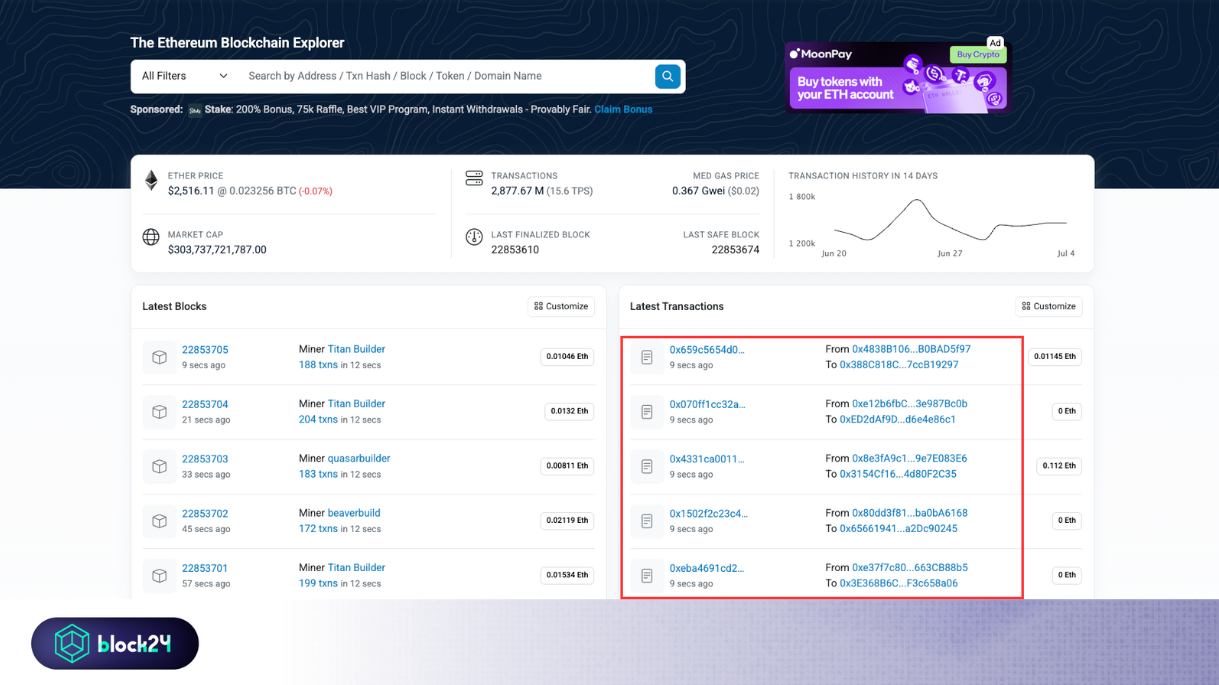This screenshot has width=1219, height=685.
Task: Click document icon for txn 0x070ff1cc32a
Action: click(x=647, y=412)
